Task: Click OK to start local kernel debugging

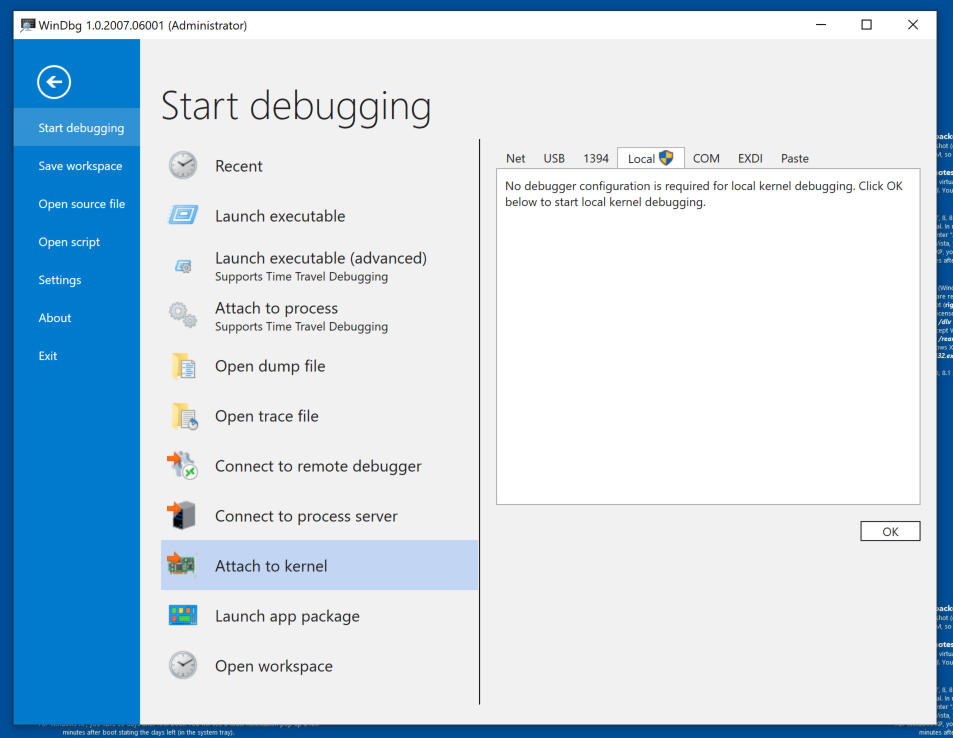Action: tap(890, 531)
